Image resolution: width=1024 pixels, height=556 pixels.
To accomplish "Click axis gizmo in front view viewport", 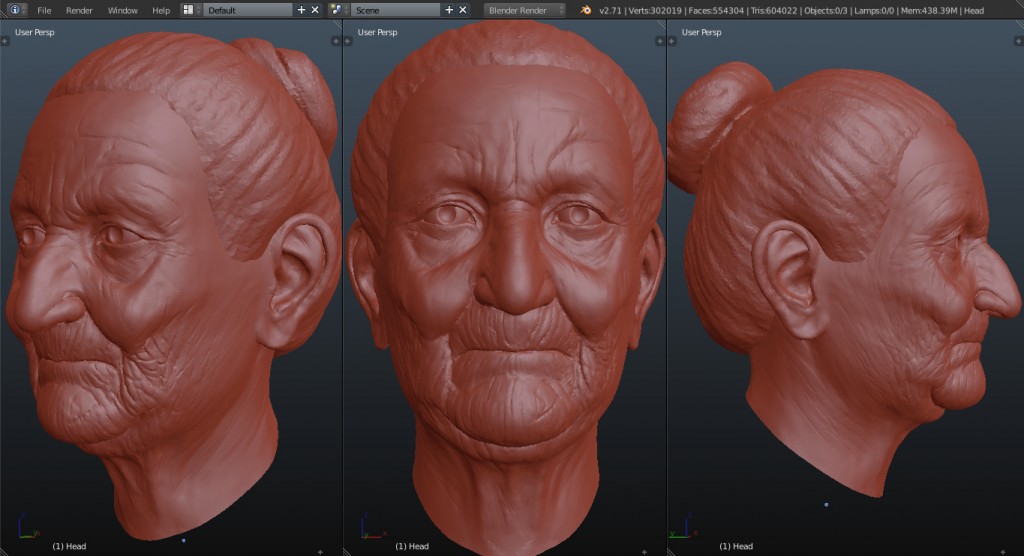I will tap(373, 527).
